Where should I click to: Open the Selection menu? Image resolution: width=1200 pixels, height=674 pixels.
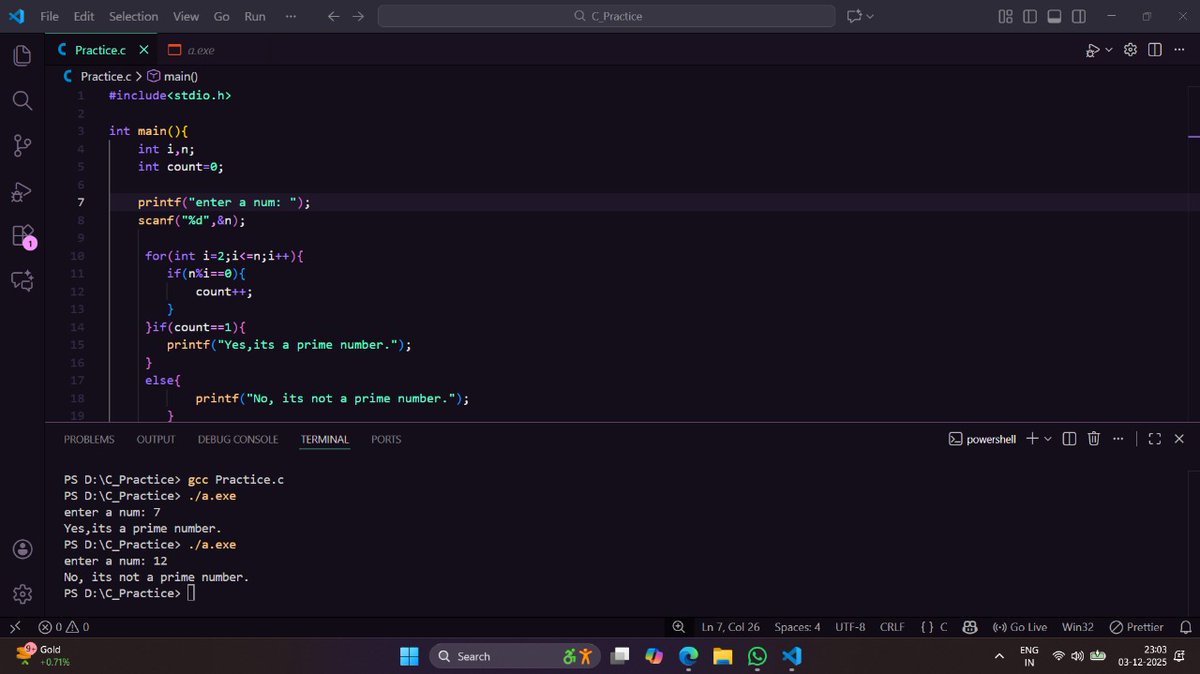pyautogui.click(x=133, y=16)
